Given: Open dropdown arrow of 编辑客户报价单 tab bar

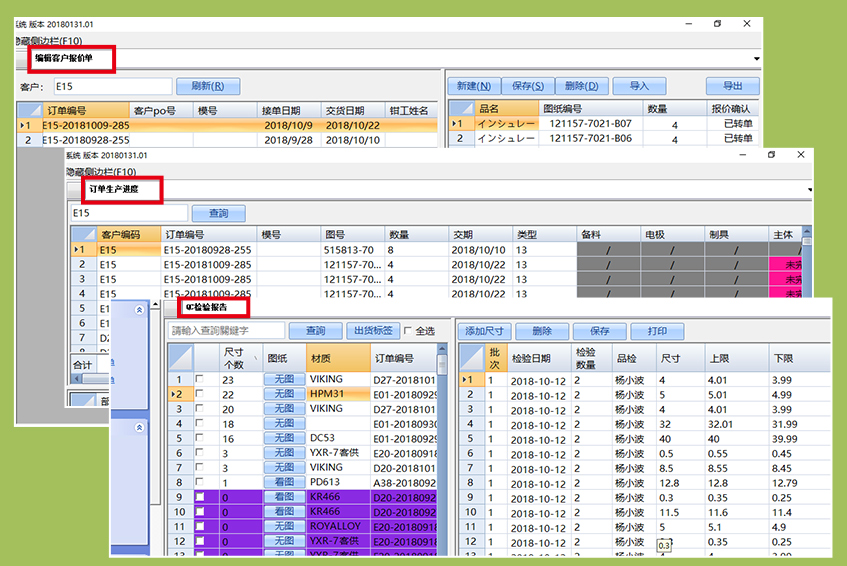Looking at the screenshot, I should click(x=756, y=59).
